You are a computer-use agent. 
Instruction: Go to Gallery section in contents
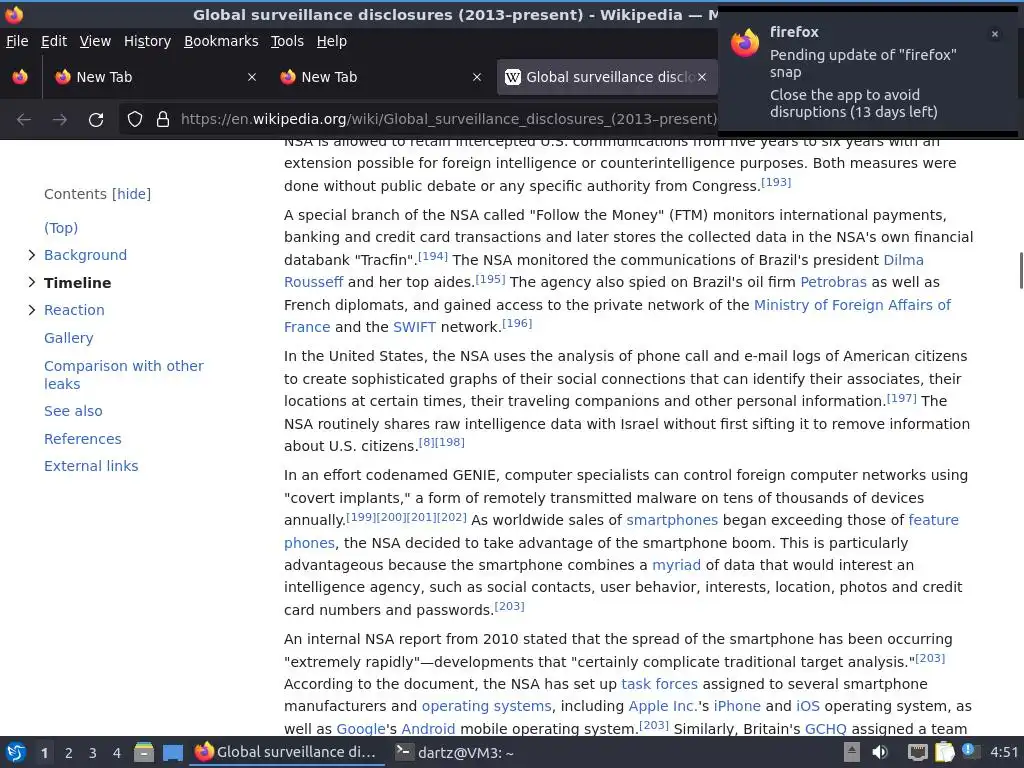click(69, 338)
